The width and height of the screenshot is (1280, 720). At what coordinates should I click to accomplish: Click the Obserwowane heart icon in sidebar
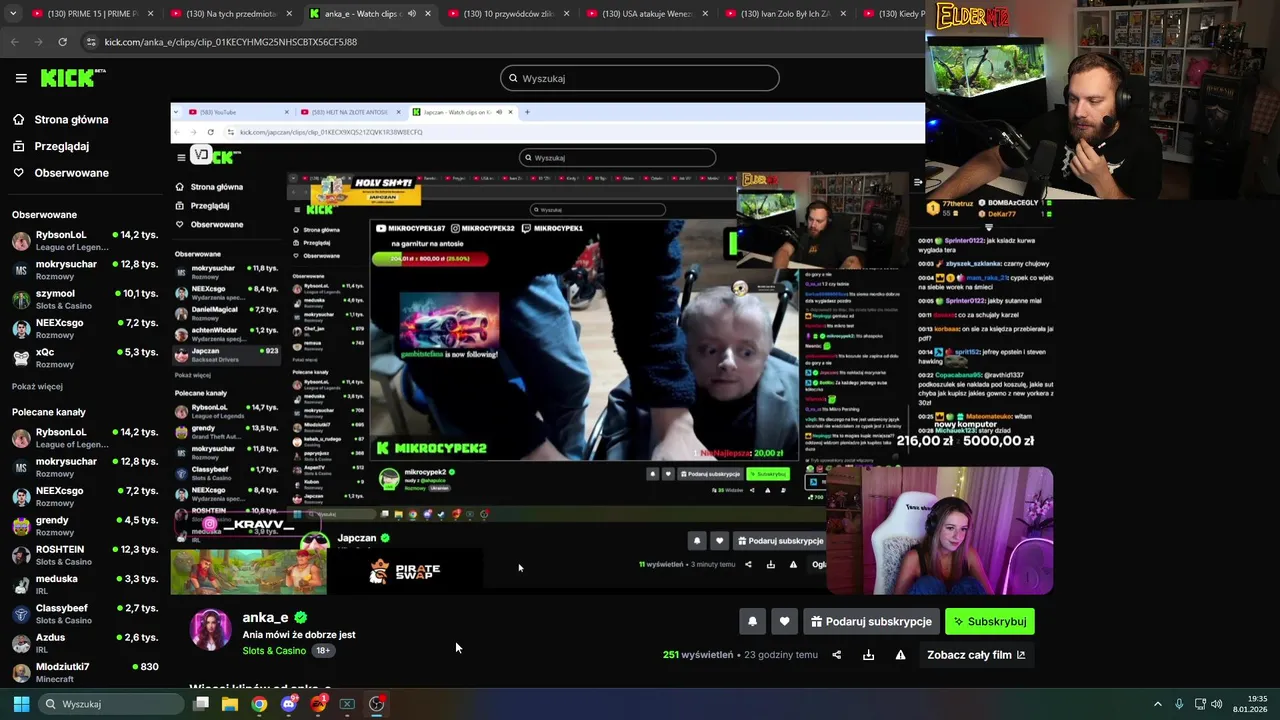click(x=19, y=173)
